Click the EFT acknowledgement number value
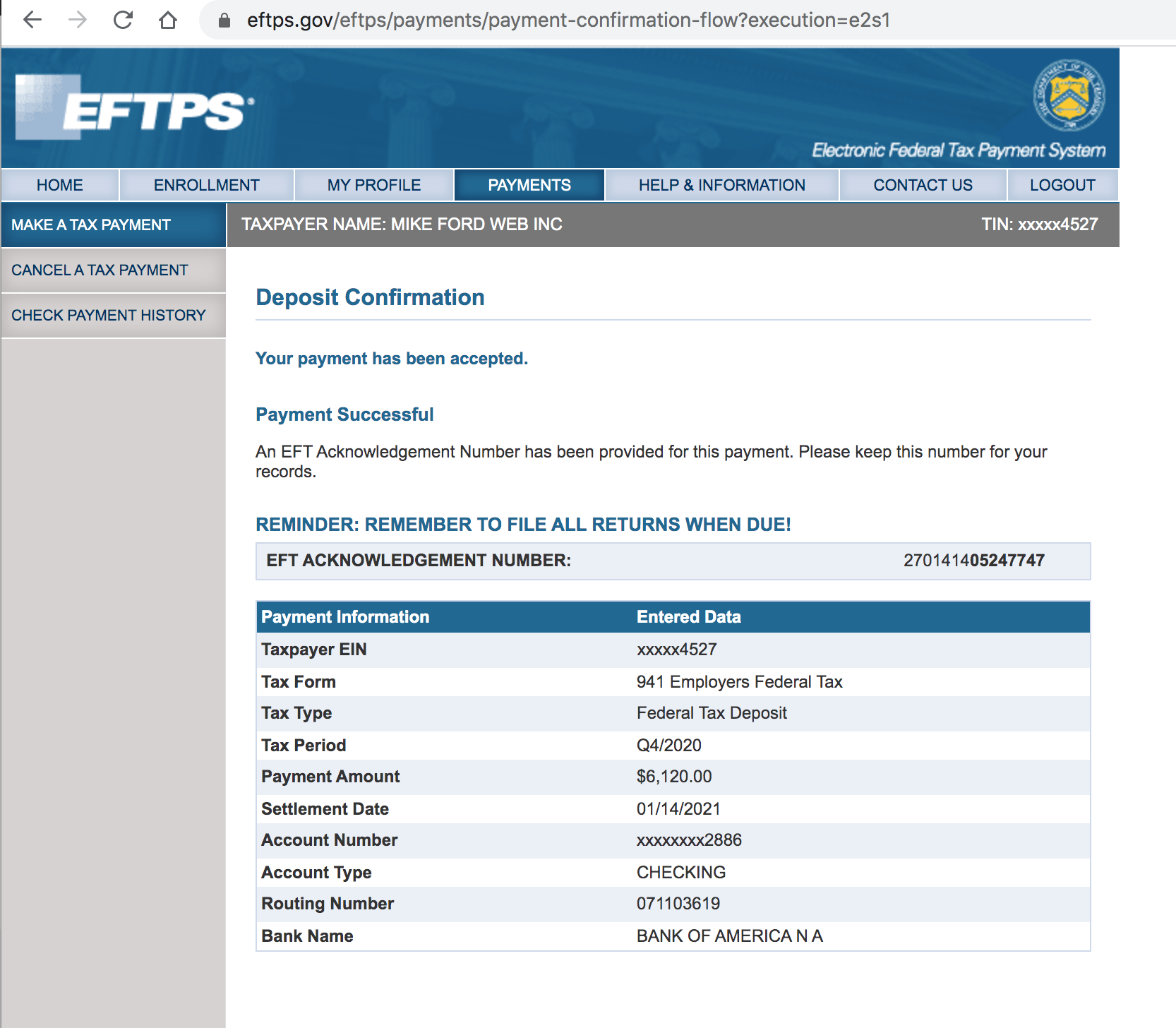 (x=973, y=561)
